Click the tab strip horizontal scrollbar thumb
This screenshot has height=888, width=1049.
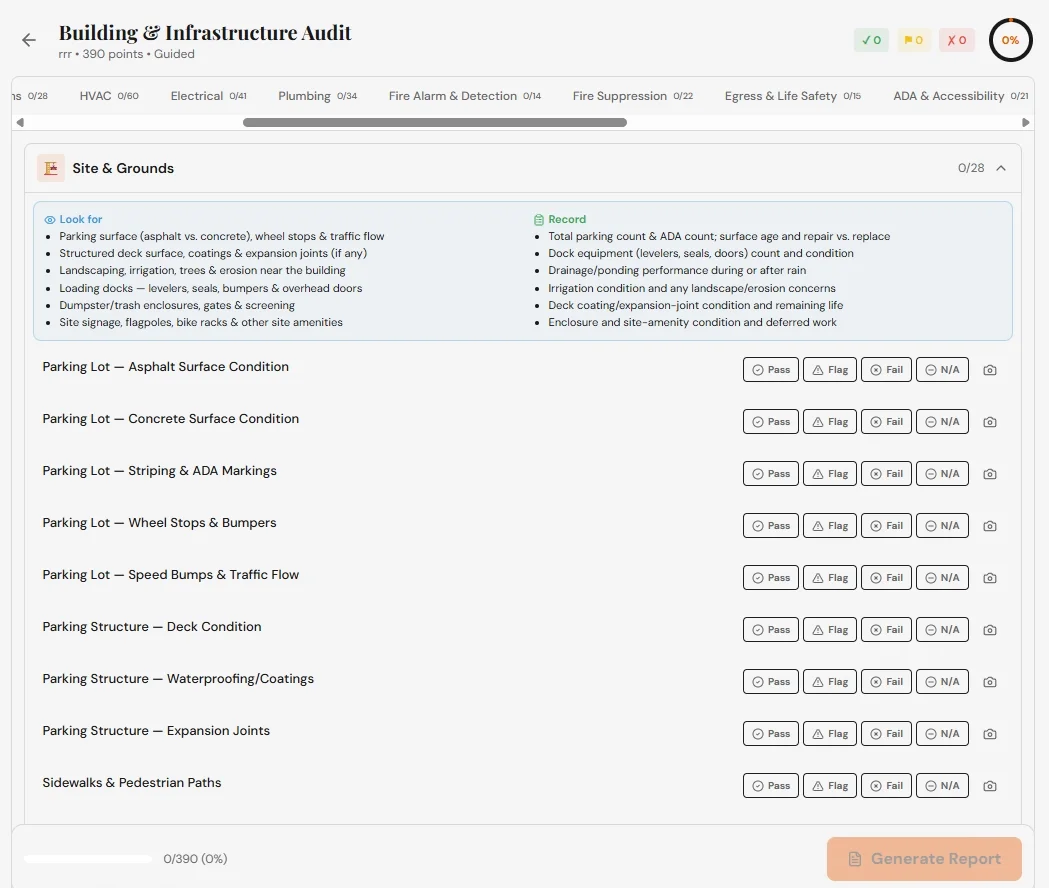coord(435,122)
